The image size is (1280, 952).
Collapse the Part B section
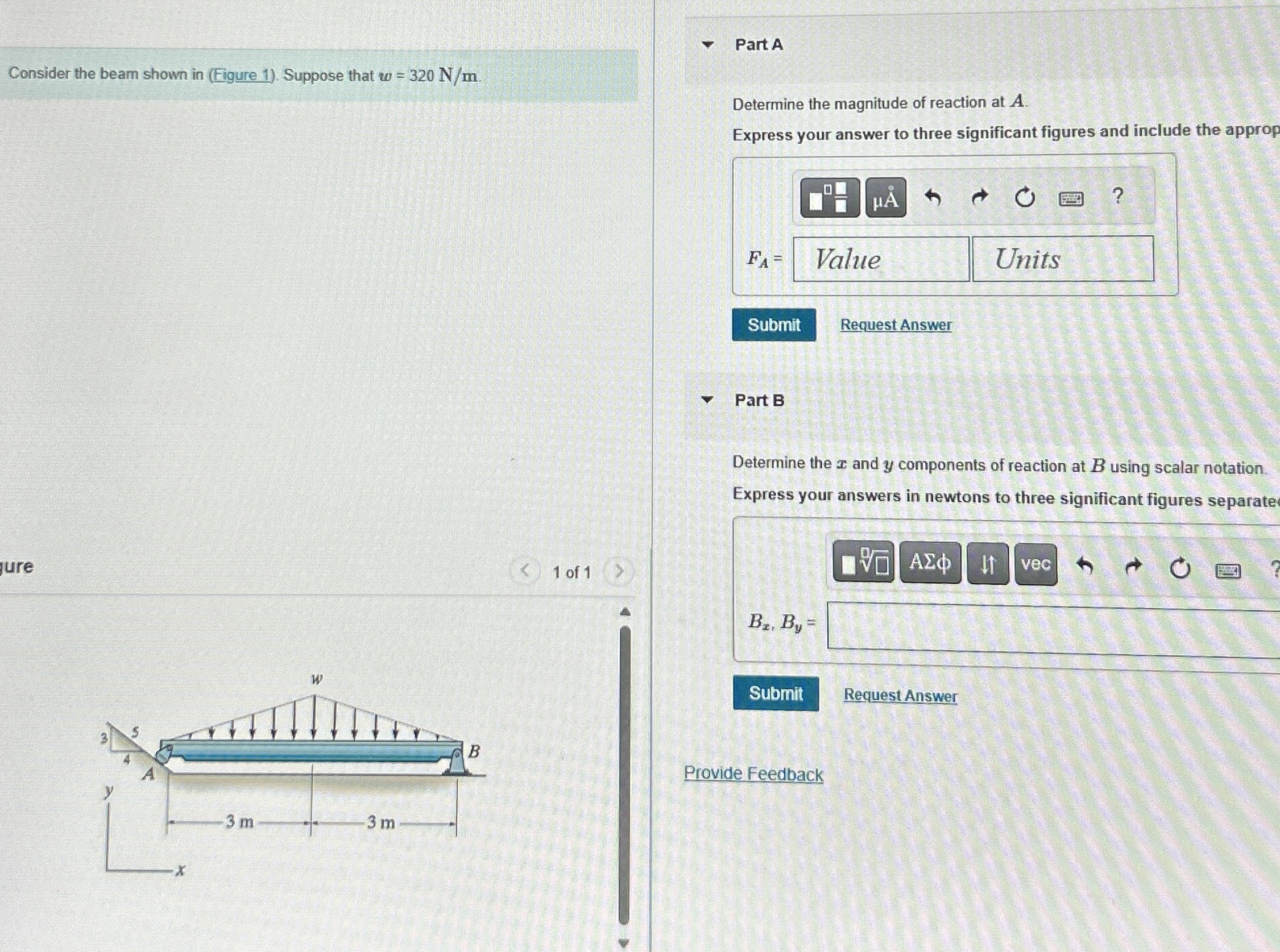click(x=707, y=401)
